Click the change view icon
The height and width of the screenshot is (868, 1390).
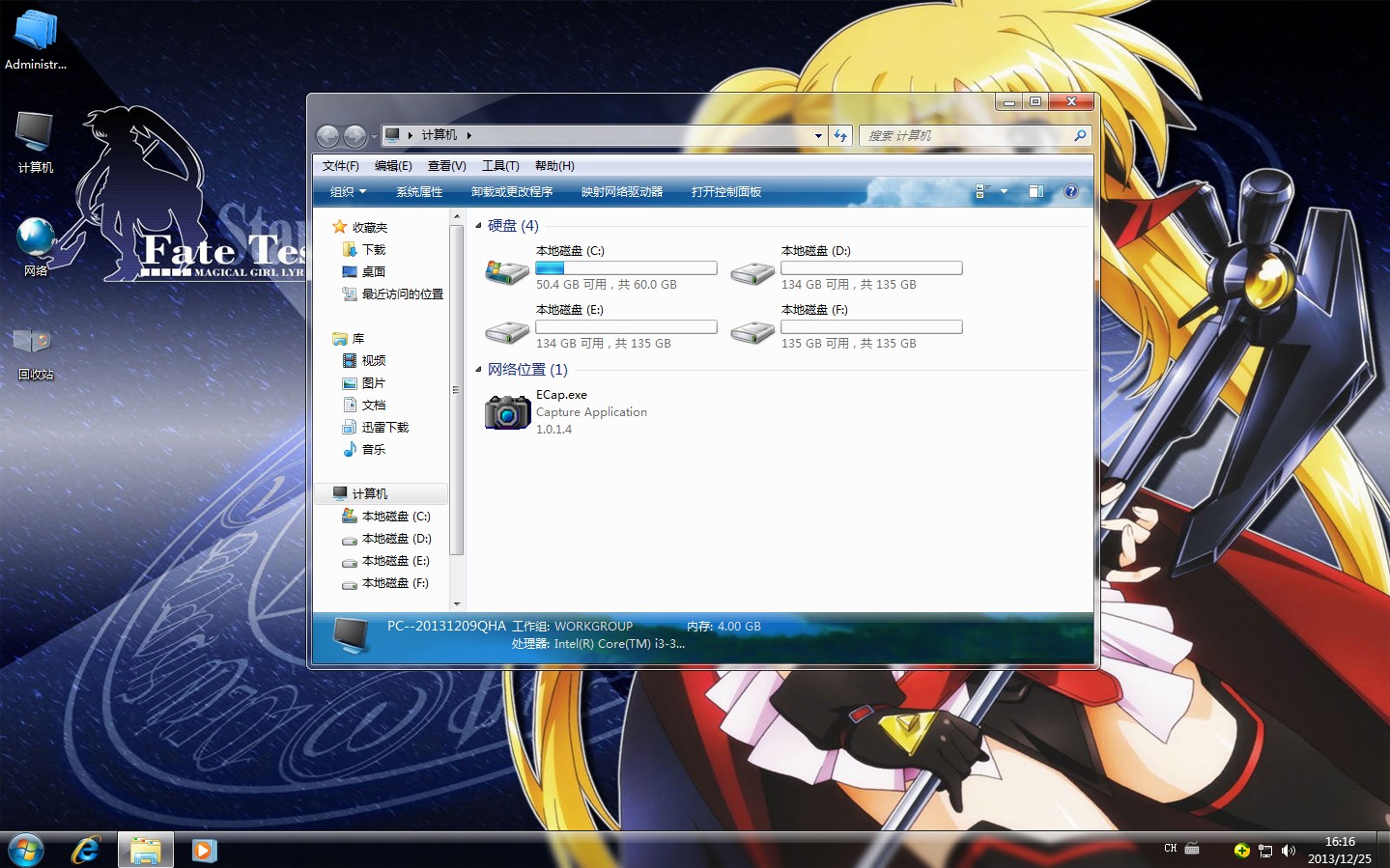coord(982,192)
